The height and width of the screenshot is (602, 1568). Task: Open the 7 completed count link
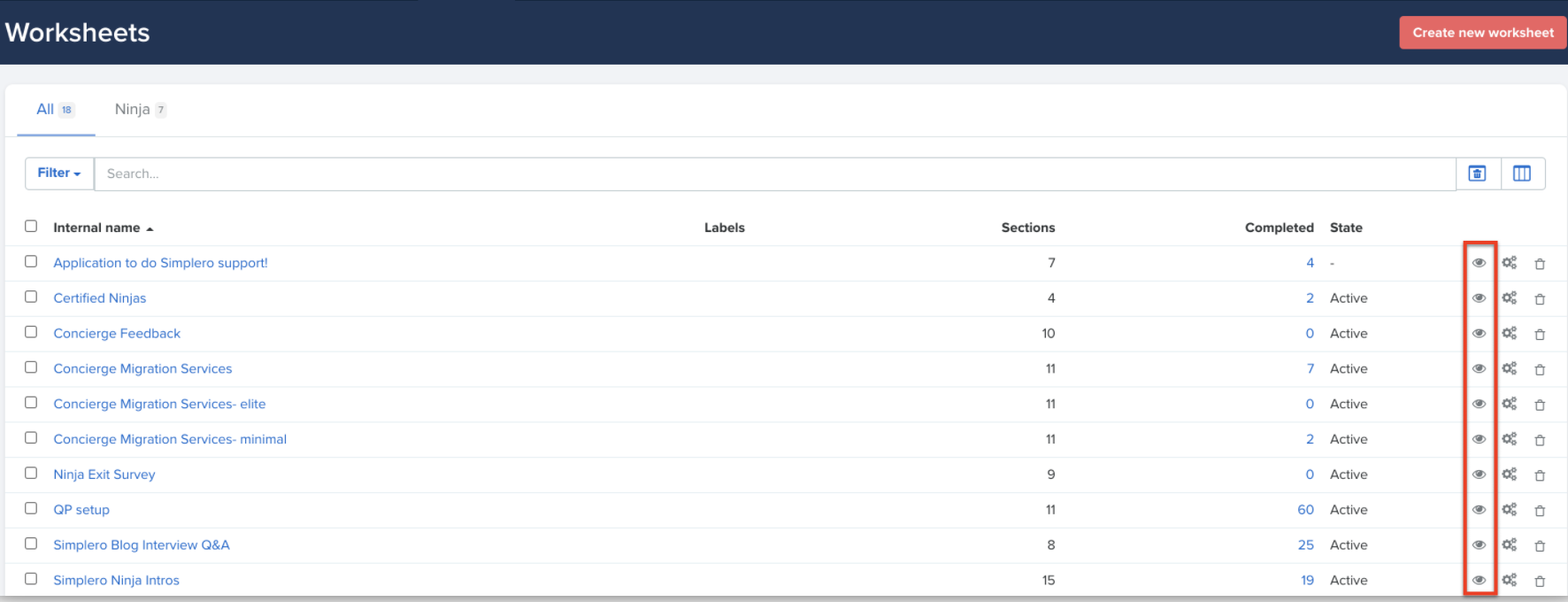tap(1311, 368)
